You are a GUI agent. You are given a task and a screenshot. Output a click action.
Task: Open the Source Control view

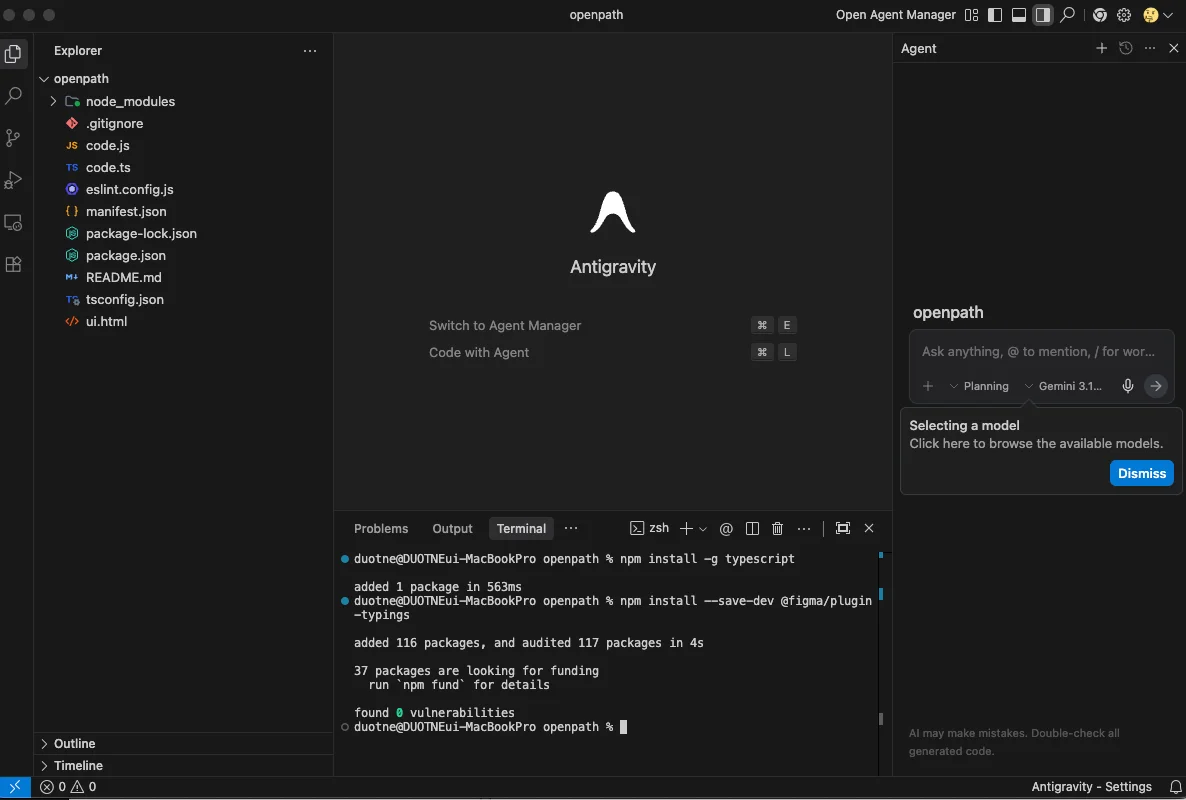click(13, 138)
